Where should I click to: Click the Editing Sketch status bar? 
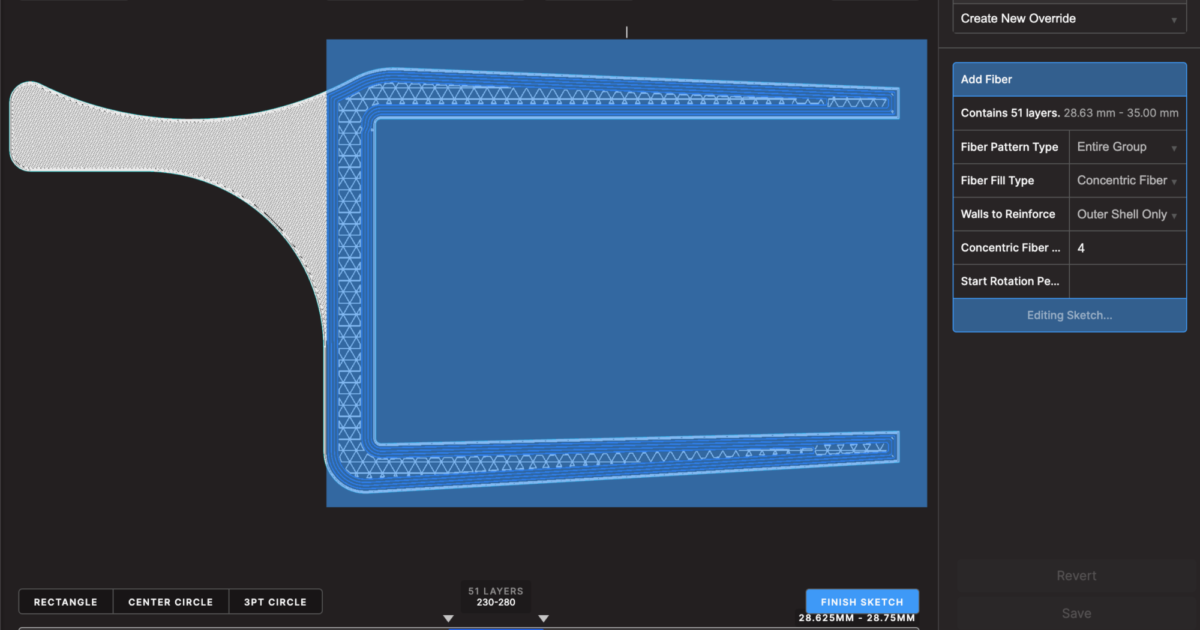pos(1069,314)
